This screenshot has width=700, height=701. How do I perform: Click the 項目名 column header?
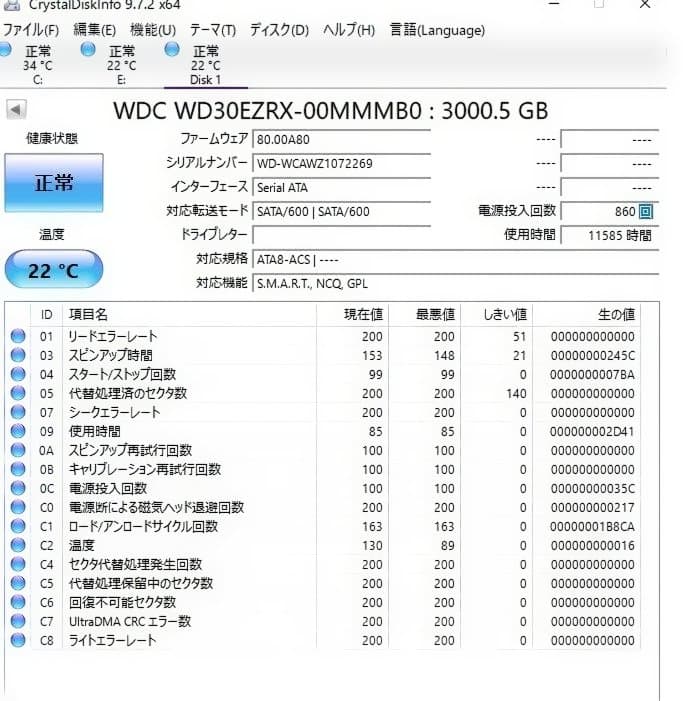tap(190, 315)
